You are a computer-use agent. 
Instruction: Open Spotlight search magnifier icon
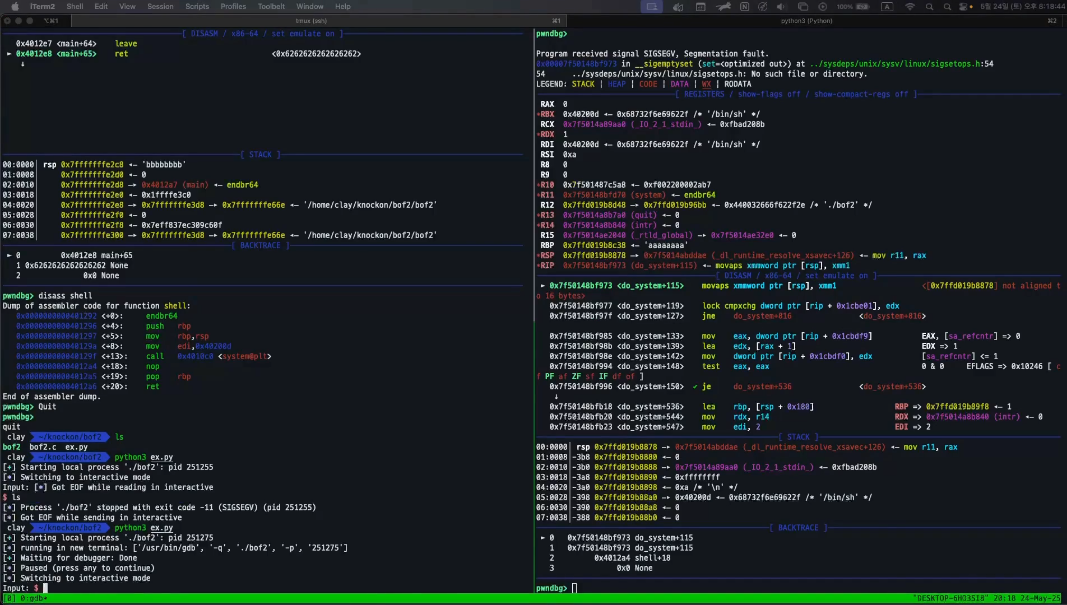click(948, 6)
